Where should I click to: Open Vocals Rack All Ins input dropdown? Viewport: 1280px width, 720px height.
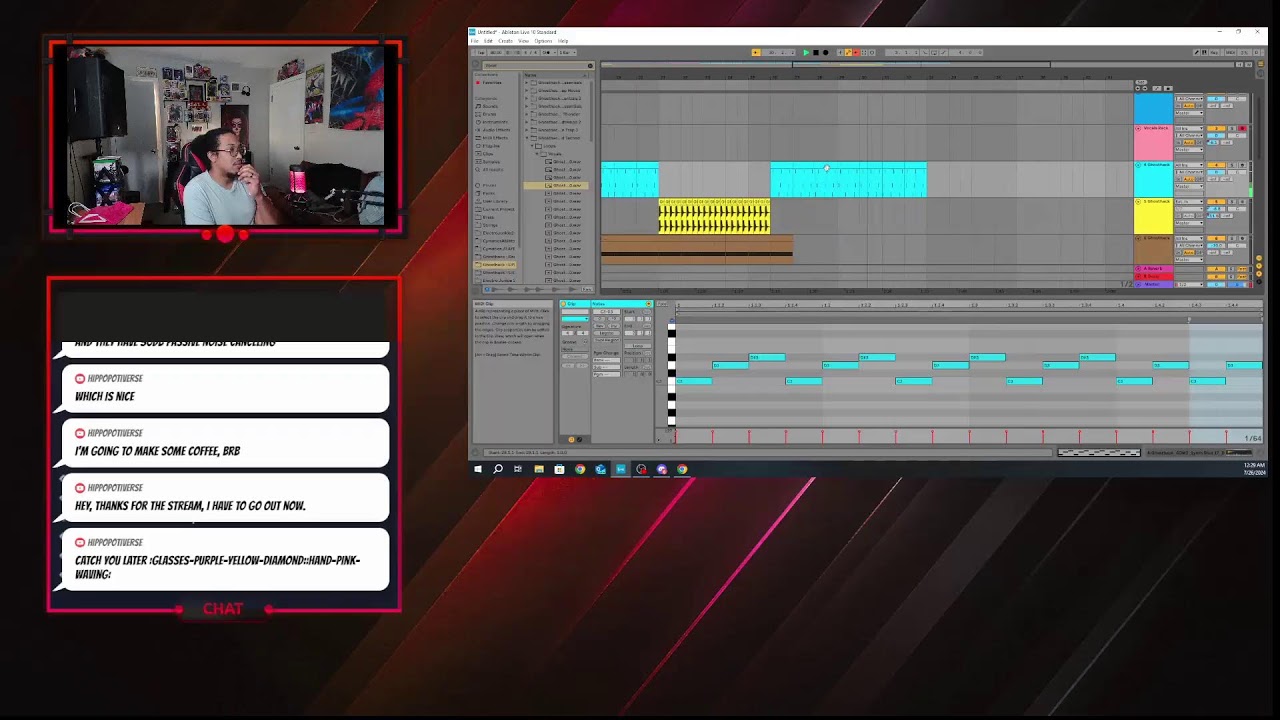pos(1189,128)
